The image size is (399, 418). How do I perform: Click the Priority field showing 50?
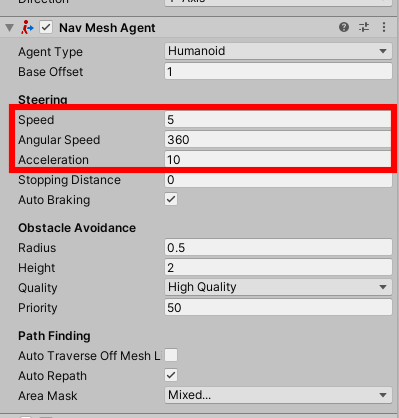278,307
